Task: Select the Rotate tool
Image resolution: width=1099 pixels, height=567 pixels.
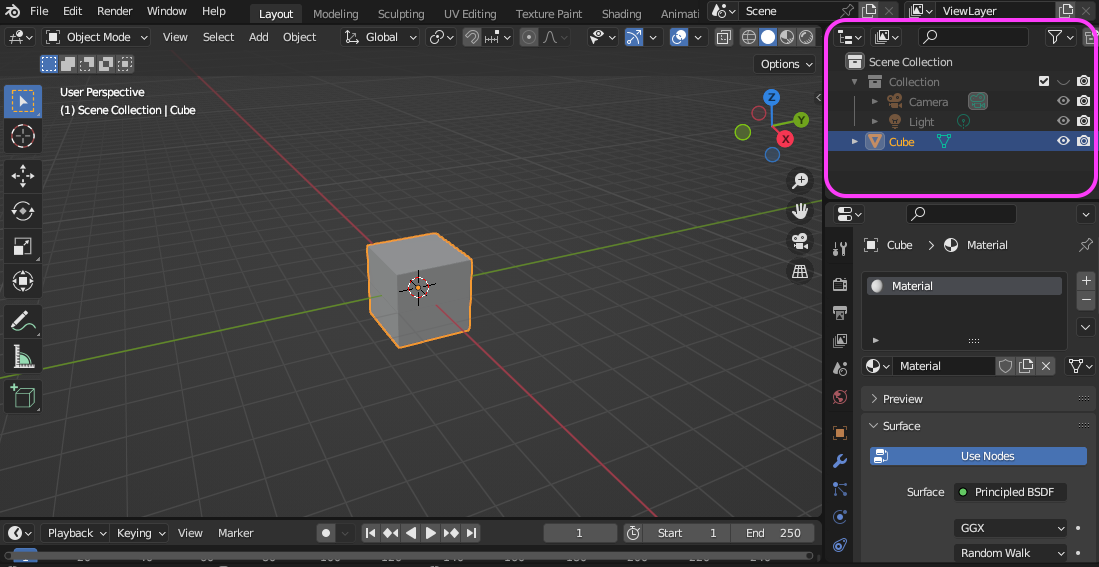Action: point(23,211)
